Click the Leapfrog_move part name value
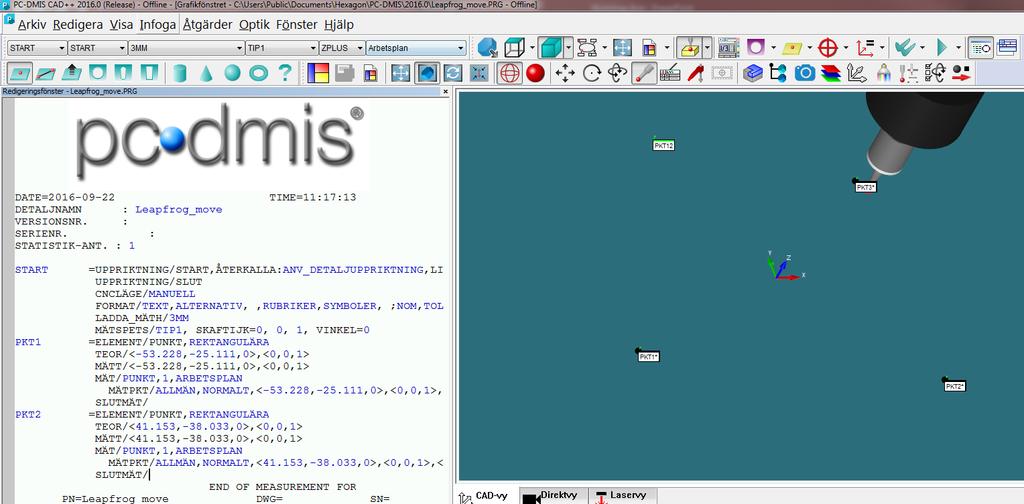 pyautogui.click(x=179, y=210)
